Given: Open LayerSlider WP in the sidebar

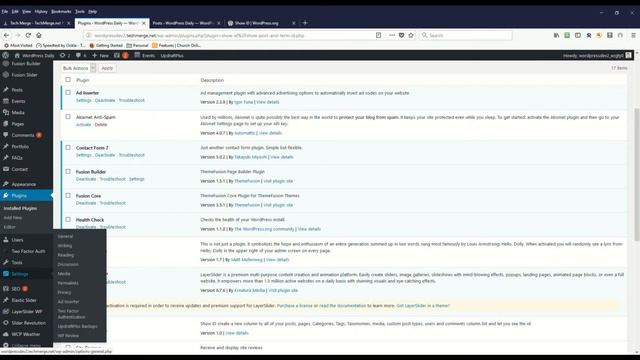Looking at the screenshot, I should click(27, 312).
